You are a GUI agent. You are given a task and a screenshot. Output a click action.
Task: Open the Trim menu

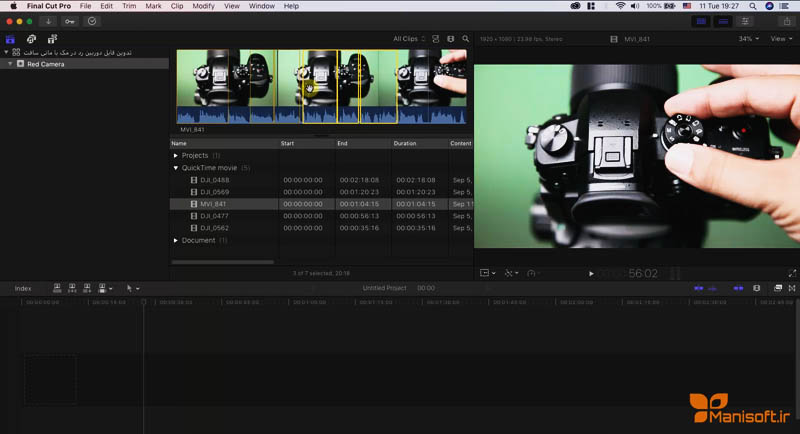click(x=129, y=6)
